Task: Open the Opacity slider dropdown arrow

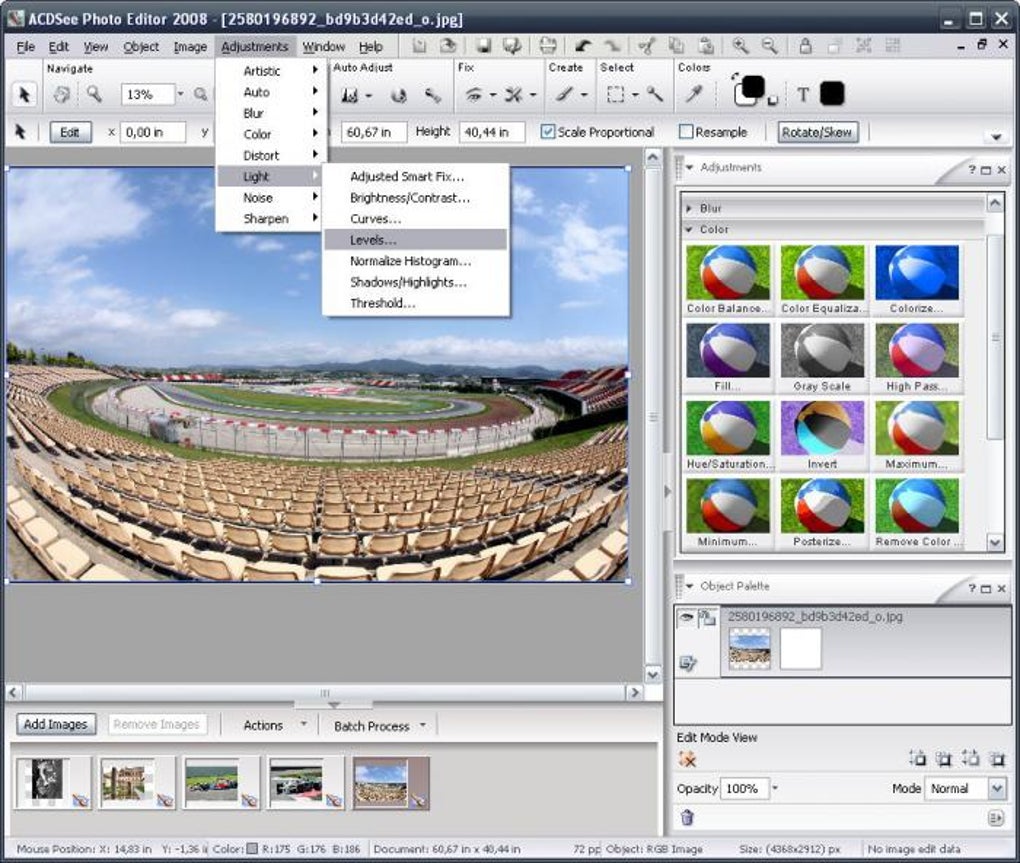Action: [x=775, y=788]
